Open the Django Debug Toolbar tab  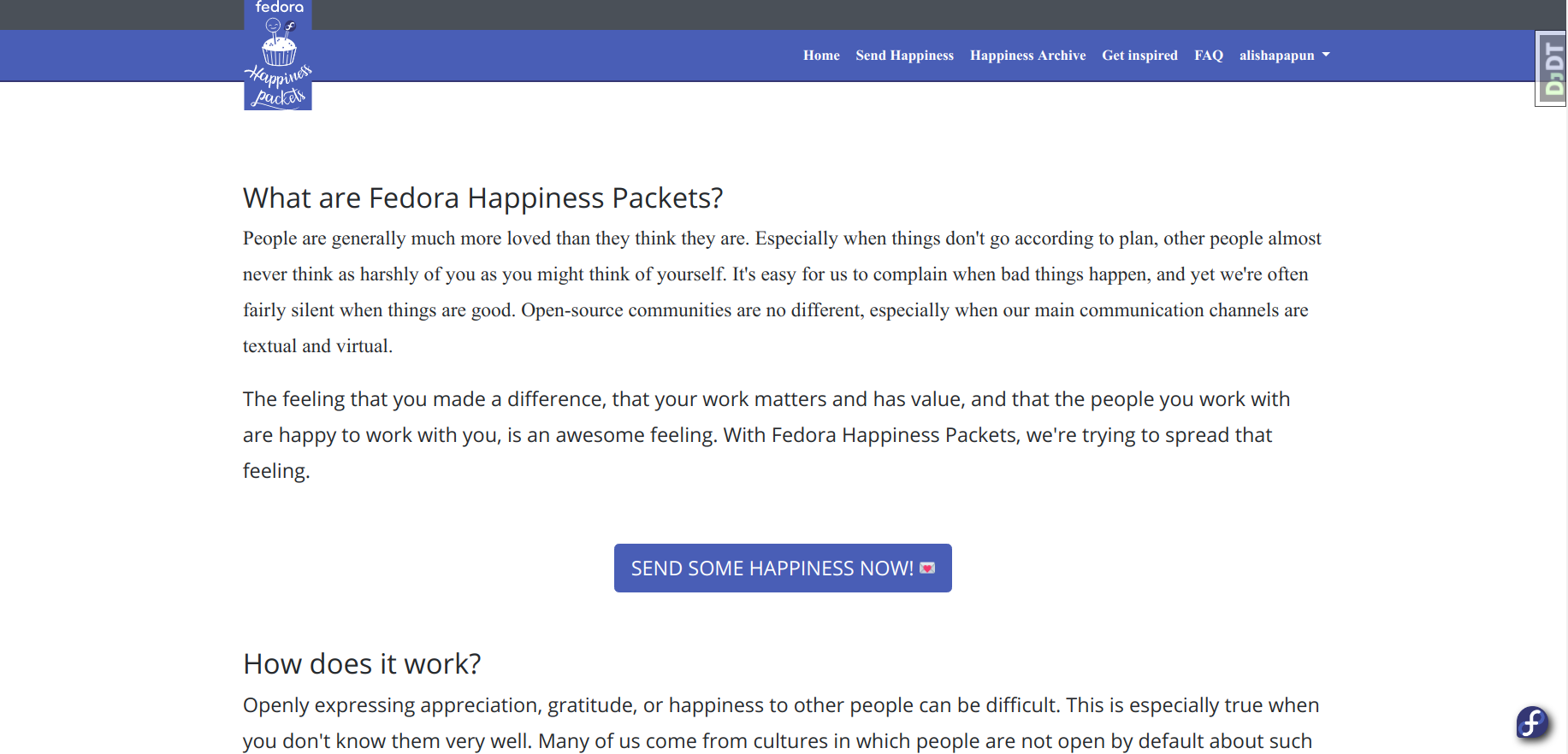1551,69
